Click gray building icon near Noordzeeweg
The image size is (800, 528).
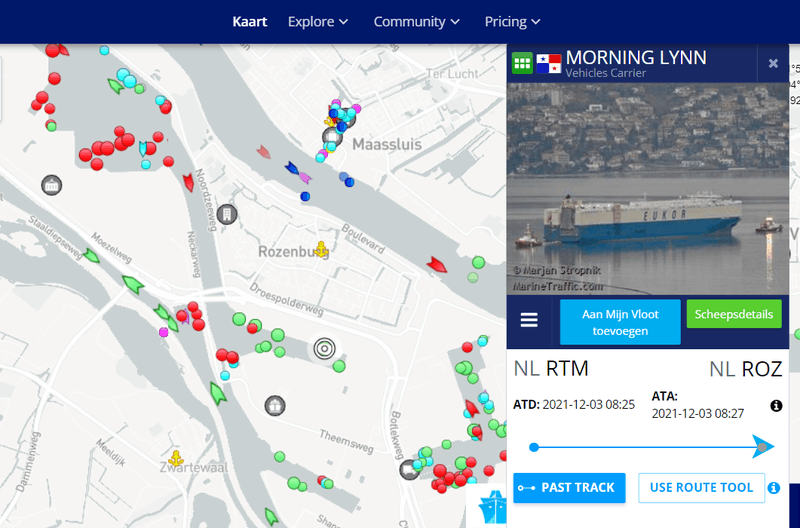[x=227, y=214]
